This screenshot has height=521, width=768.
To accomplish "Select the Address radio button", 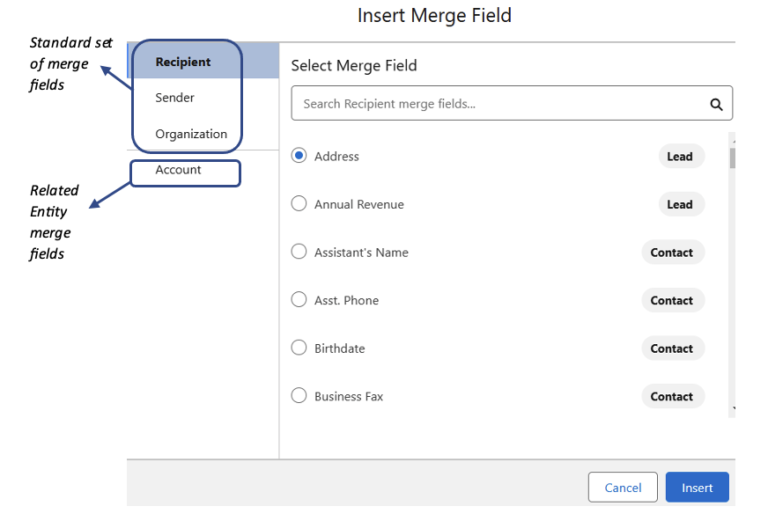I will [x=299, y=156].
